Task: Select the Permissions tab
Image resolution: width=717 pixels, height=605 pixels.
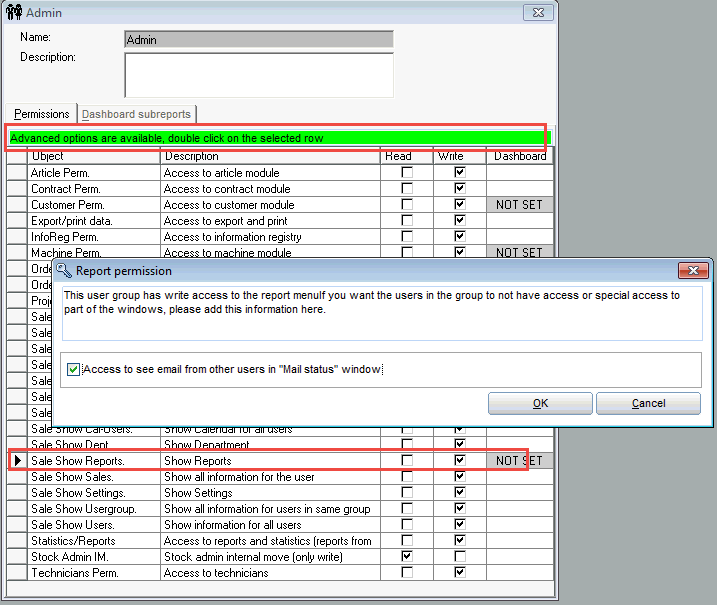Action: click(41, 114)
